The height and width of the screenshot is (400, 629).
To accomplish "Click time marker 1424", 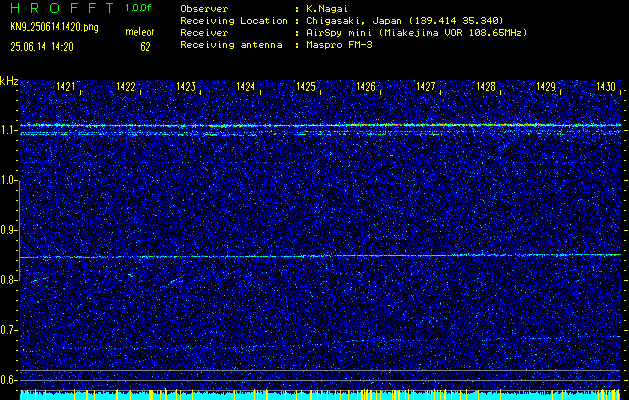I will (x=246, y=86).
